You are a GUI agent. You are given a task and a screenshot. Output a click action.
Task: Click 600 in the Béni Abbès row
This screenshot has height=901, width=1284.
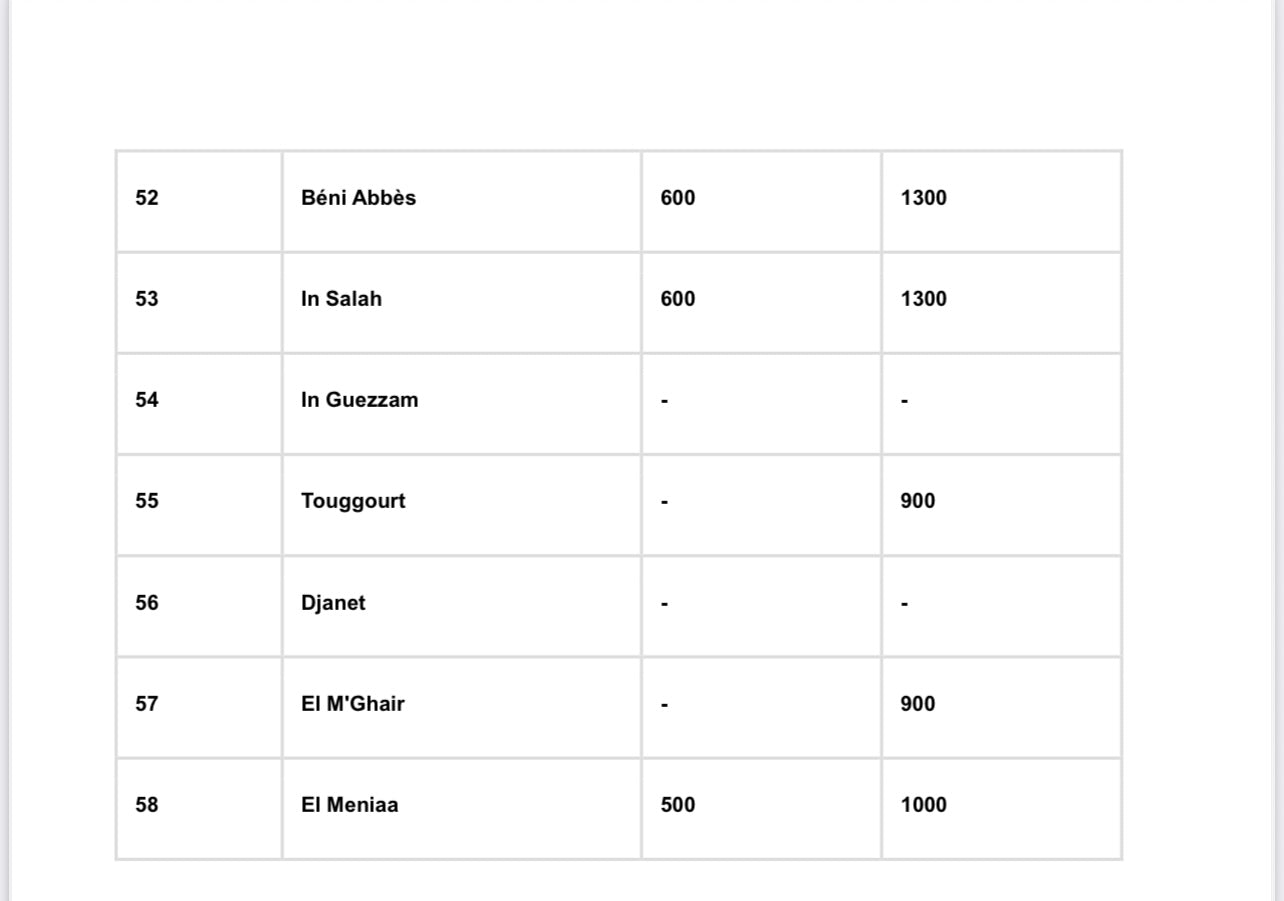click(x=678, y=198)
